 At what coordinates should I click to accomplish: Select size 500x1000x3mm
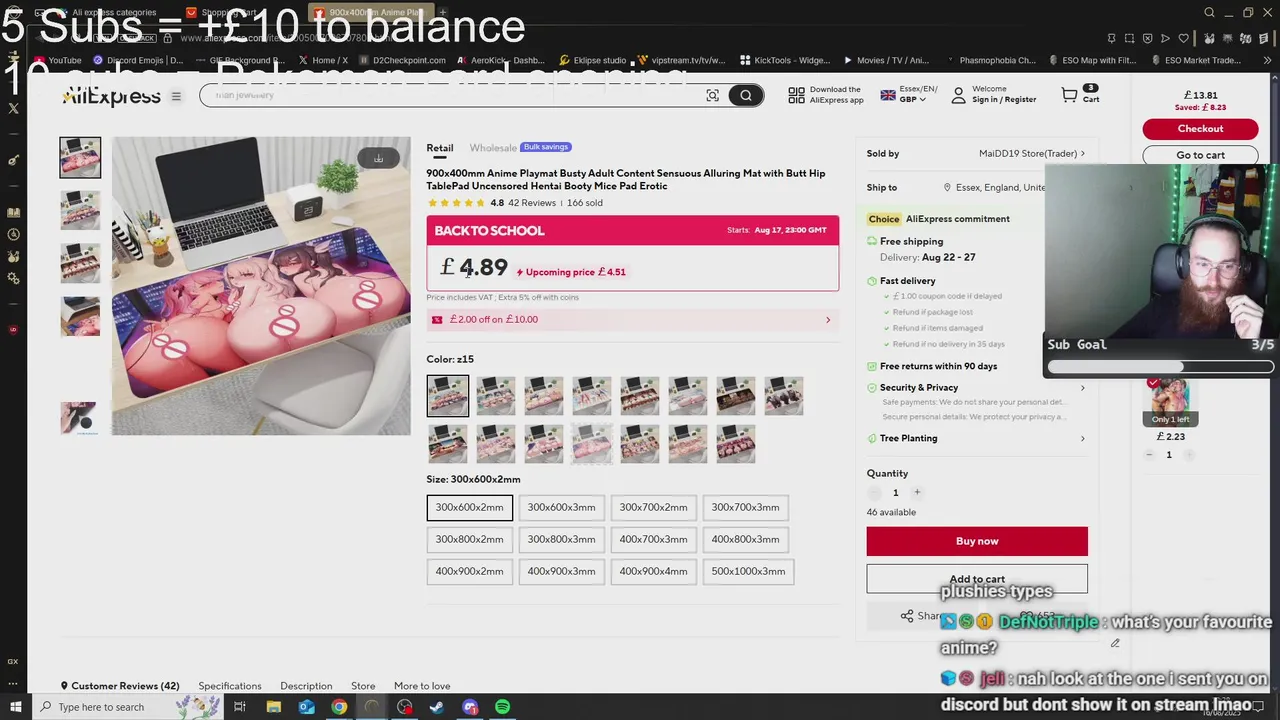pos(748,571)
